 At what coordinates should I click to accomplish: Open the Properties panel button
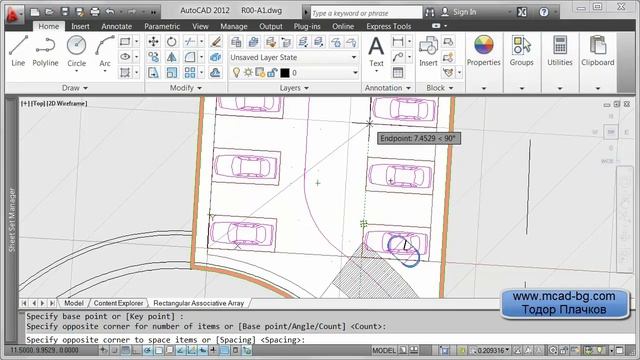(484, 51)
